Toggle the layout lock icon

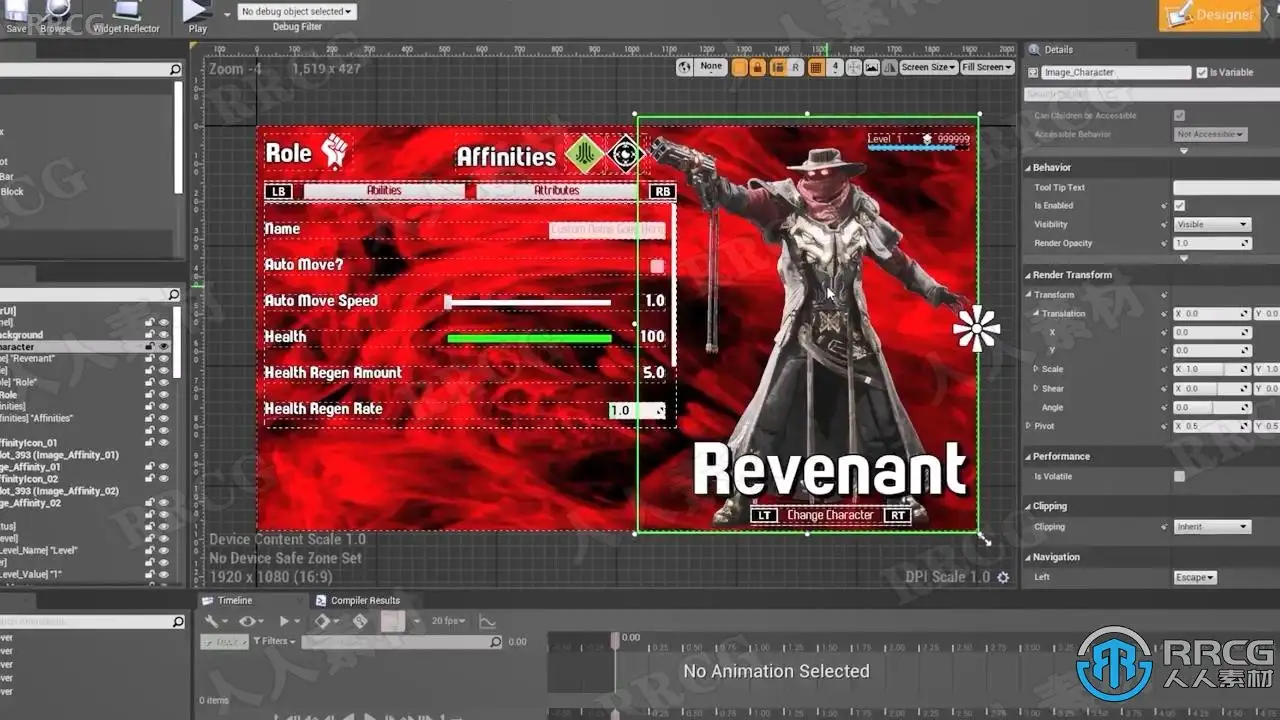(x=757, y=67)
